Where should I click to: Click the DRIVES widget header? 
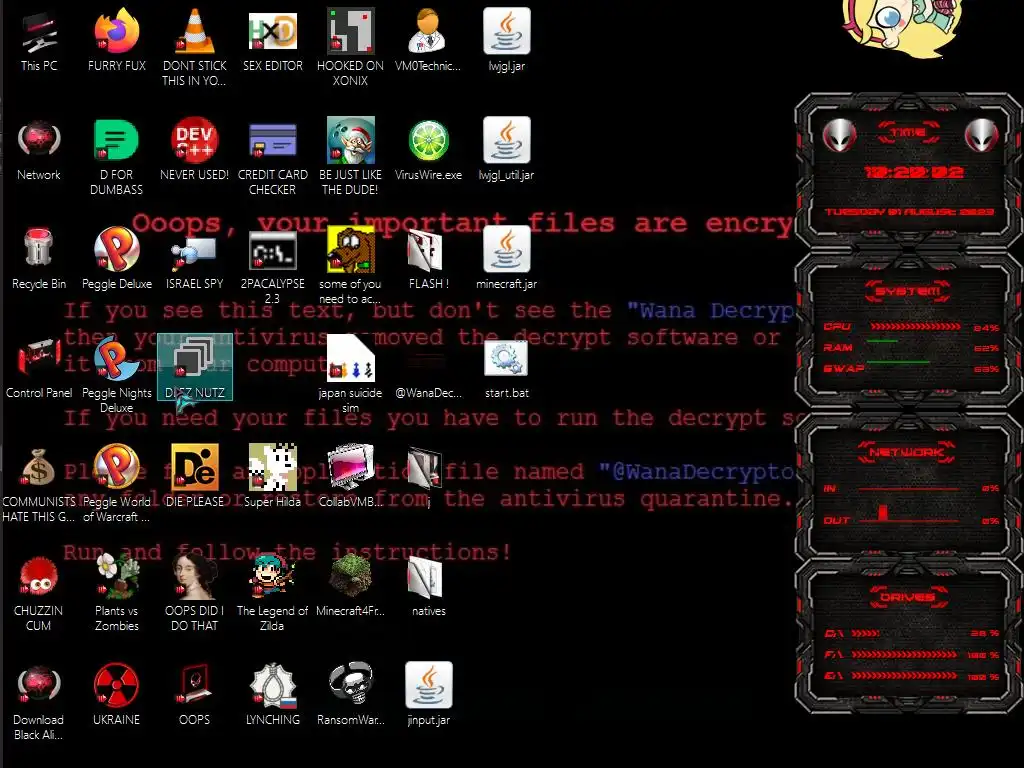tap(908, 597)
